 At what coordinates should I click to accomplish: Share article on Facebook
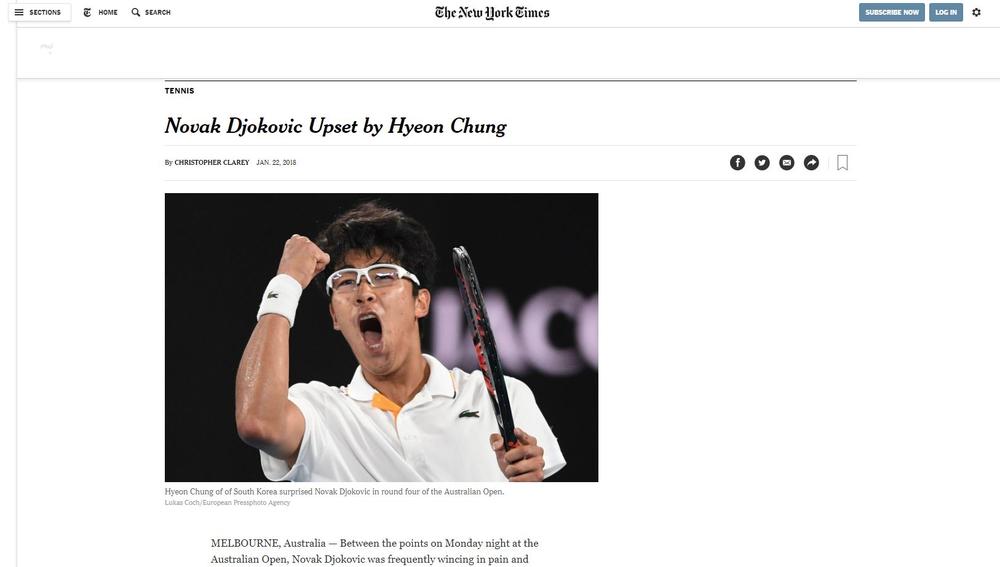click(737, 163)
